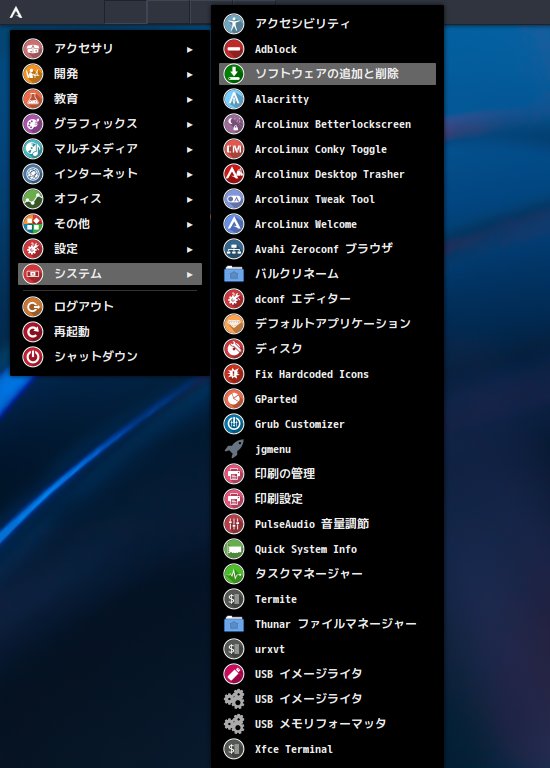The width and height of the screenshot is (550, 768).
Task: Click the グラフィックス category label
Action: (x=96, y=123)
